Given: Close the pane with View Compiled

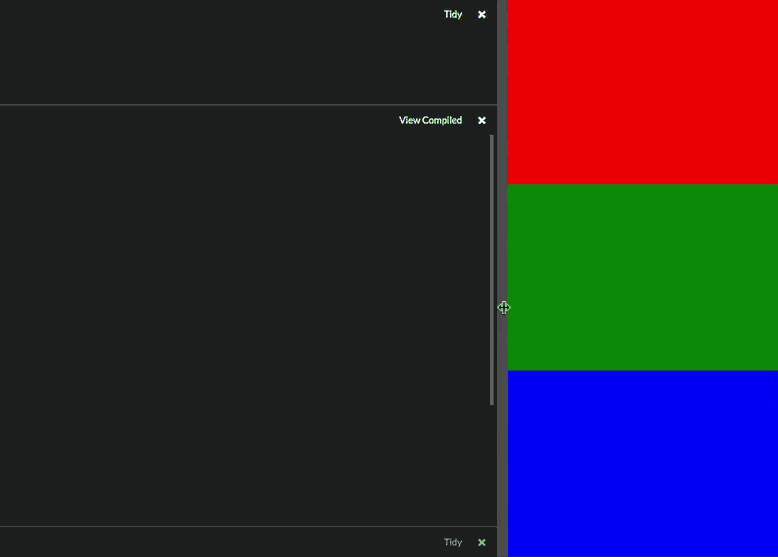Looking at the screenshot, I should (482, 120).
